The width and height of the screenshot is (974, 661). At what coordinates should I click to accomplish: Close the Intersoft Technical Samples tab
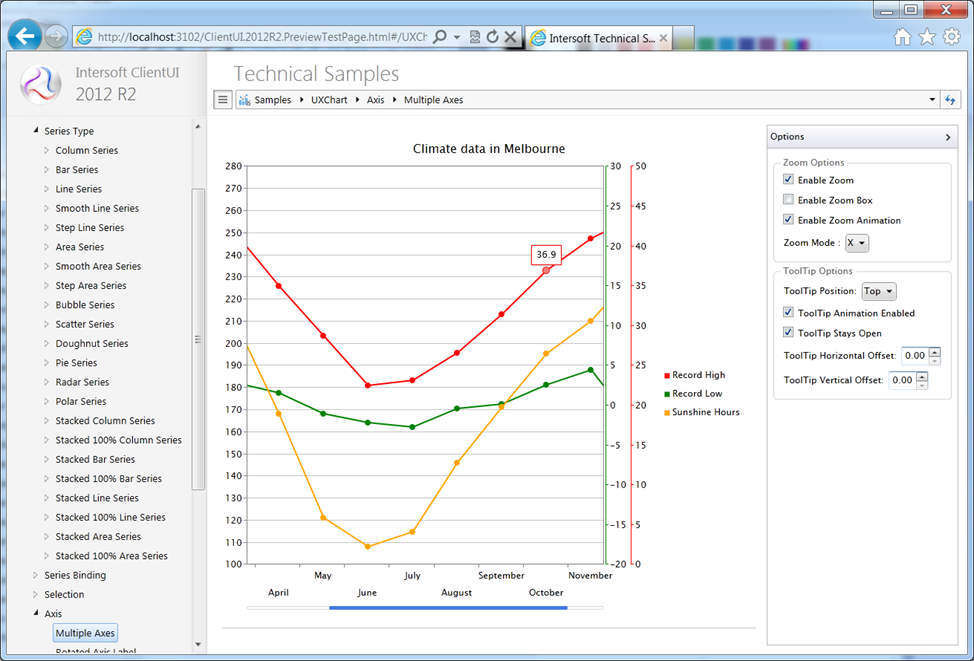[663, 38]
